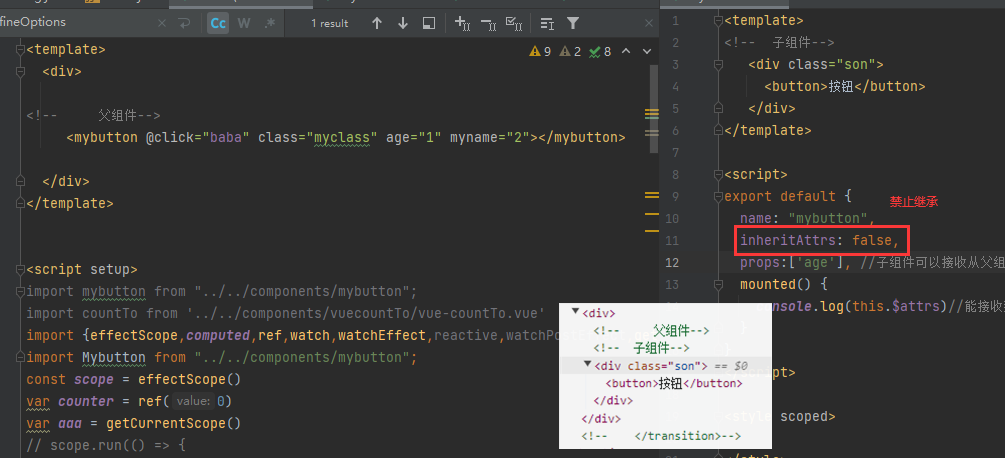Click the 9 warnings indicator

[540, 51]
